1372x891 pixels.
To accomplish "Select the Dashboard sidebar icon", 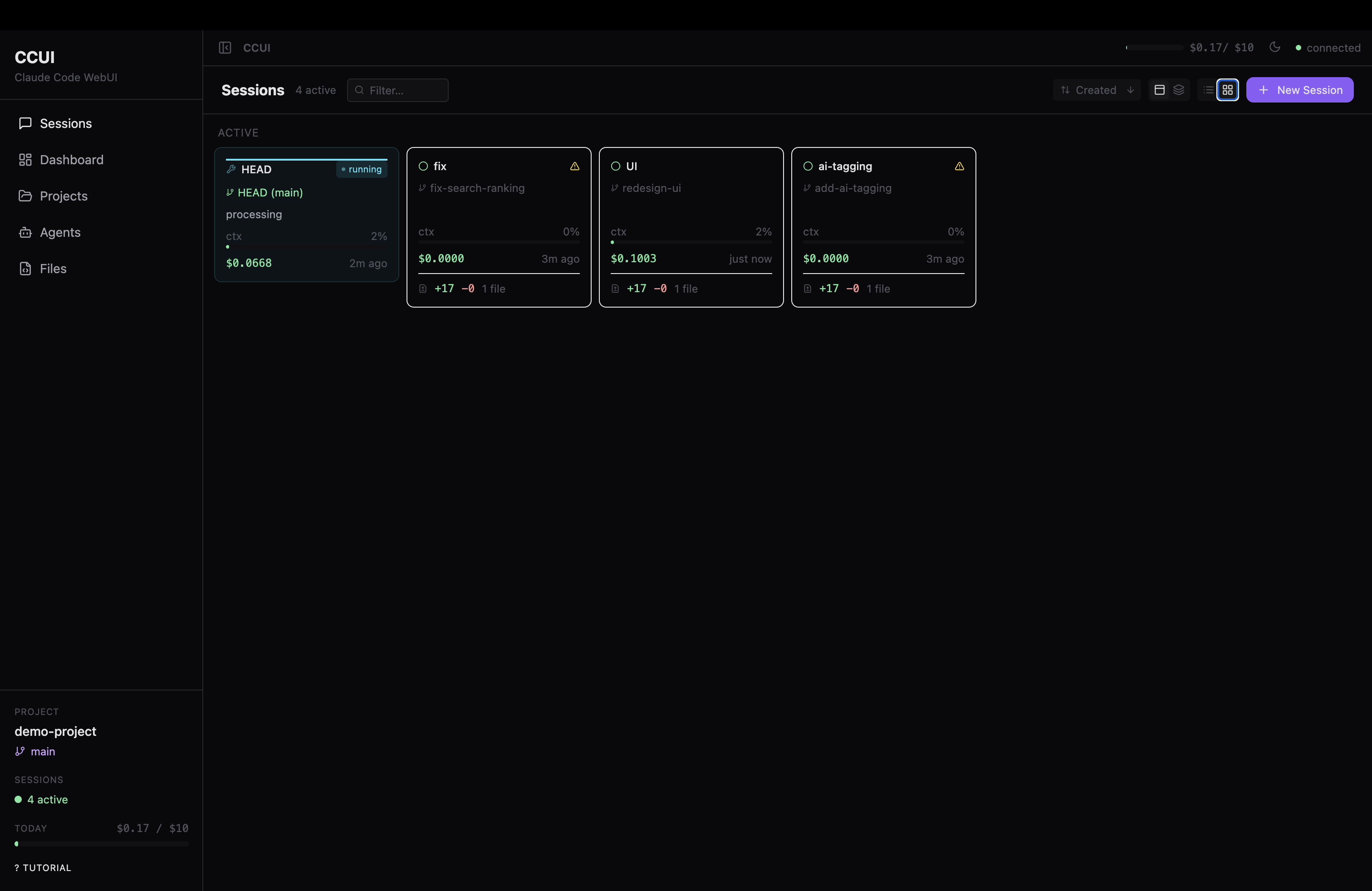I will pyautogui.click(x=25, y=160).
